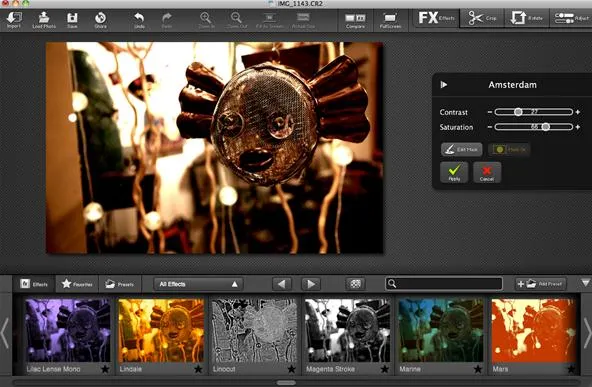592x387 pixels.
Task: Cancel the effect with red X
Action: [487, 173]
